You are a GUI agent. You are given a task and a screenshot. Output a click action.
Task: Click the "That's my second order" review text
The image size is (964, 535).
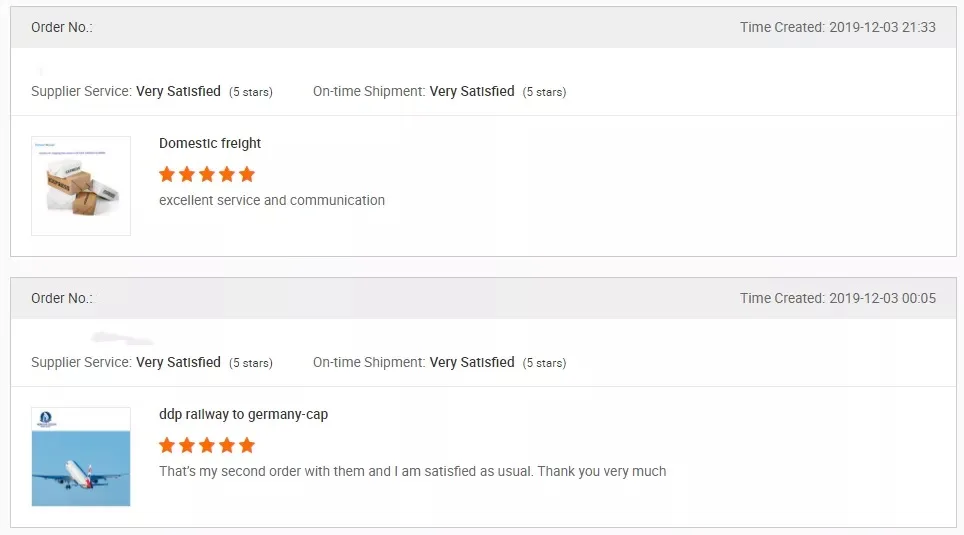[x=412, y=471]
